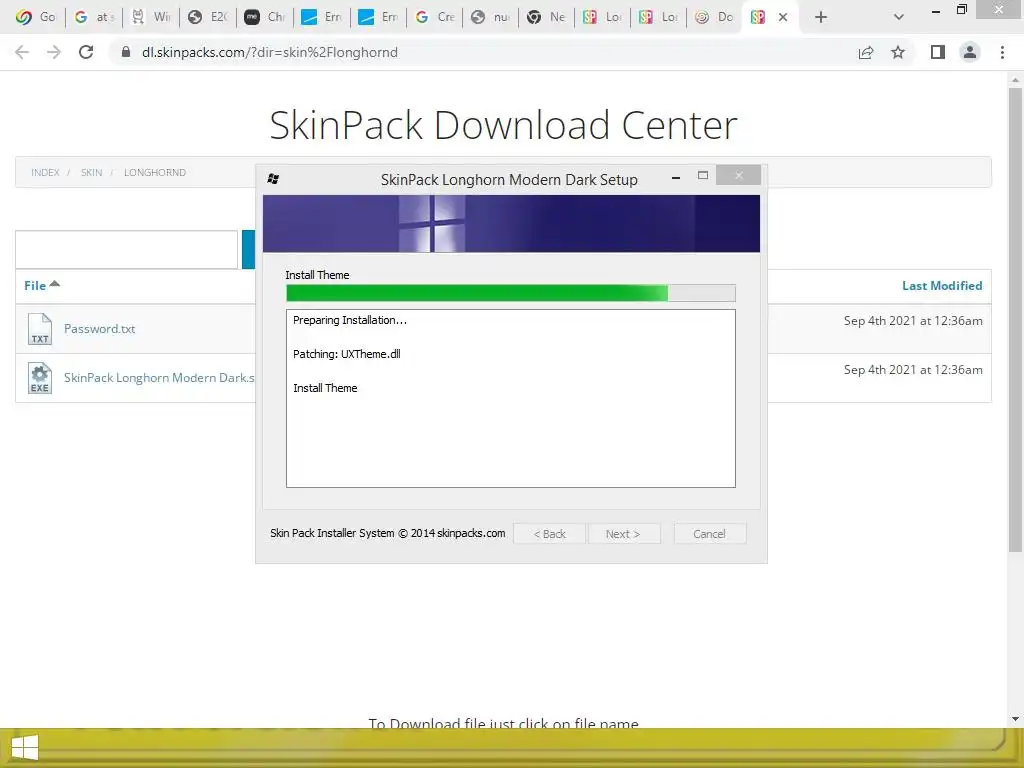Maximize the SkinPack Setup window

click(703, 175)
